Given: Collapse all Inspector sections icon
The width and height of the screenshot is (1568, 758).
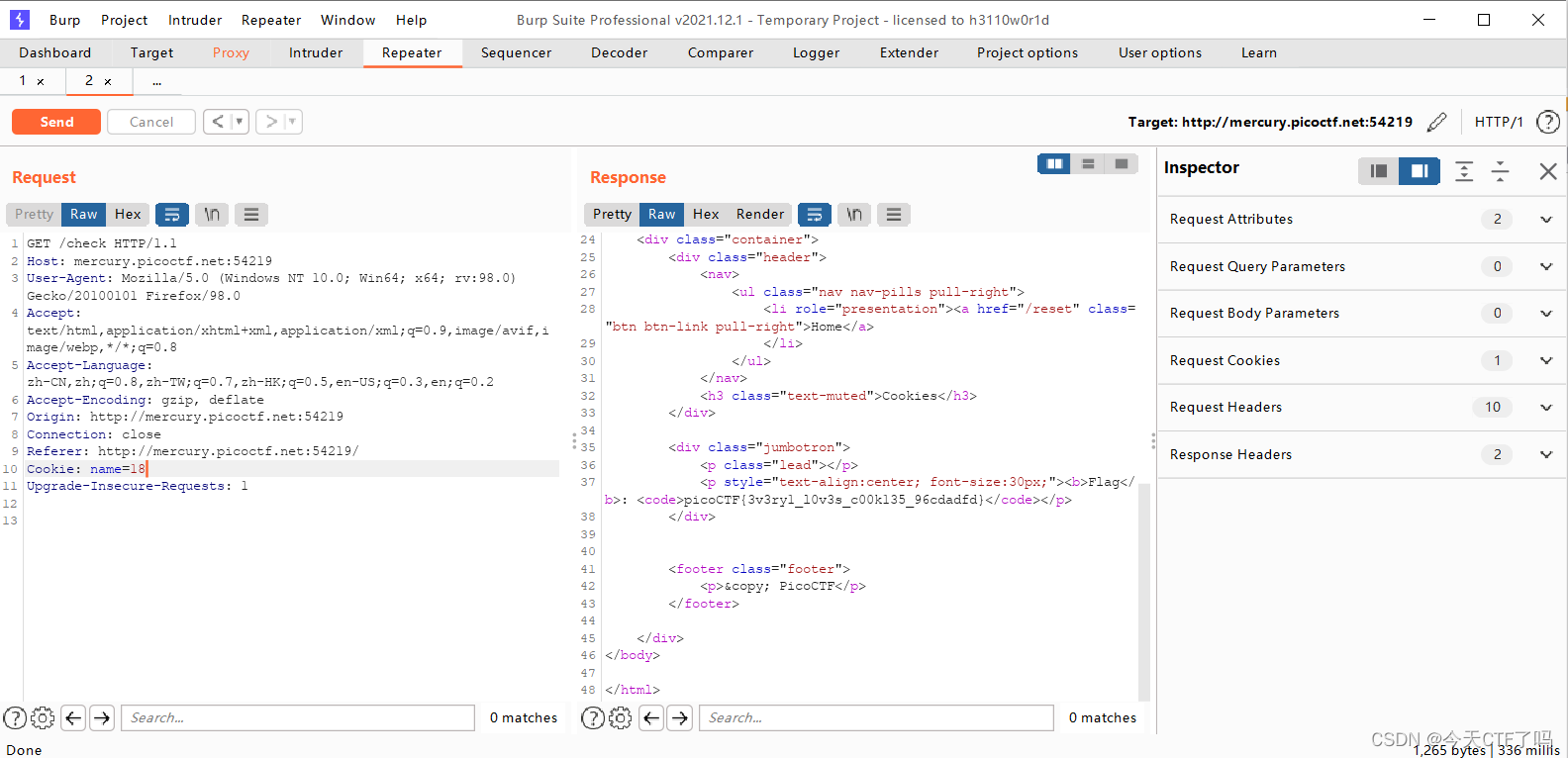Looking at the screenshot, I should click(1500, 171).
